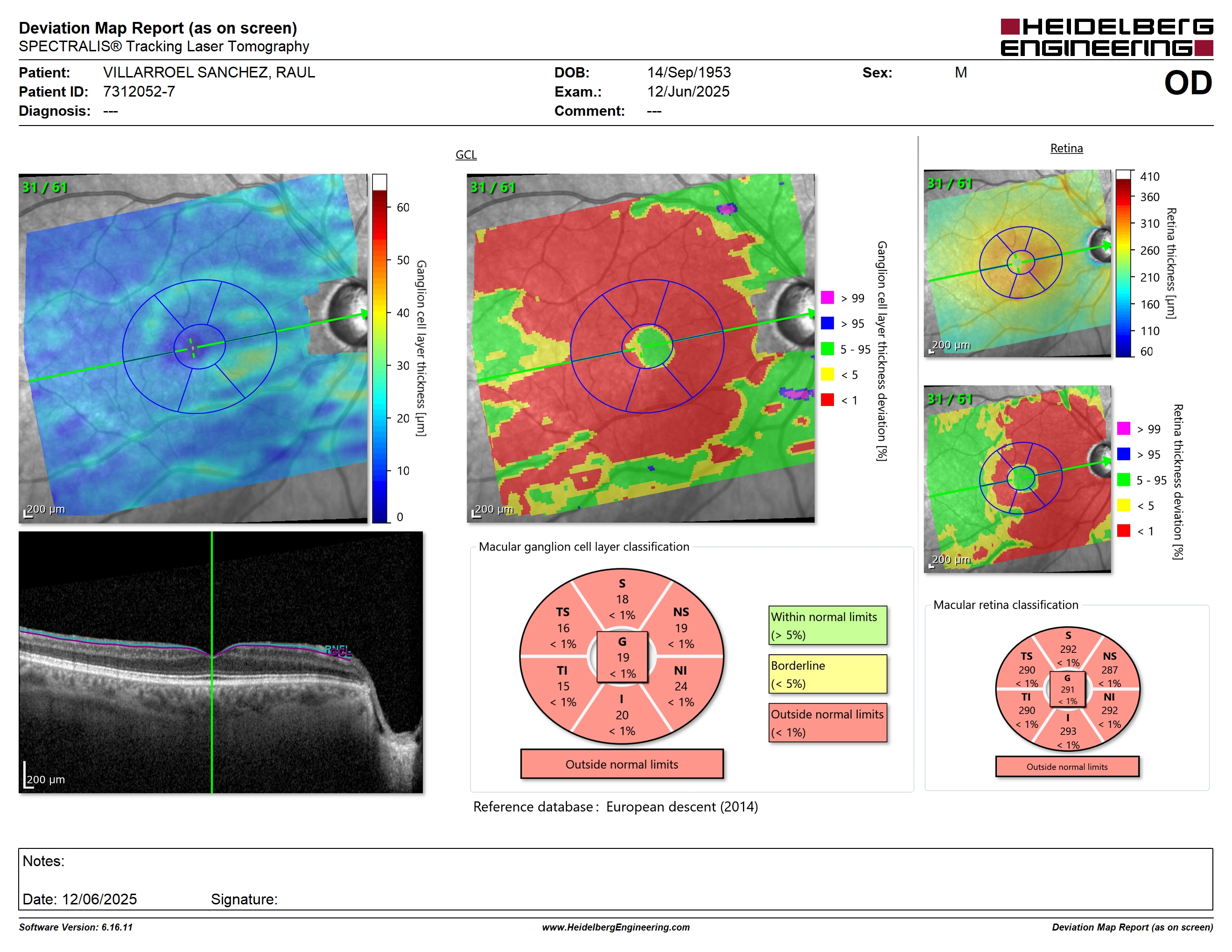
Task: Click the yellow < 5 swatch in Retina deviation legend
Action: click(1123, 505)
